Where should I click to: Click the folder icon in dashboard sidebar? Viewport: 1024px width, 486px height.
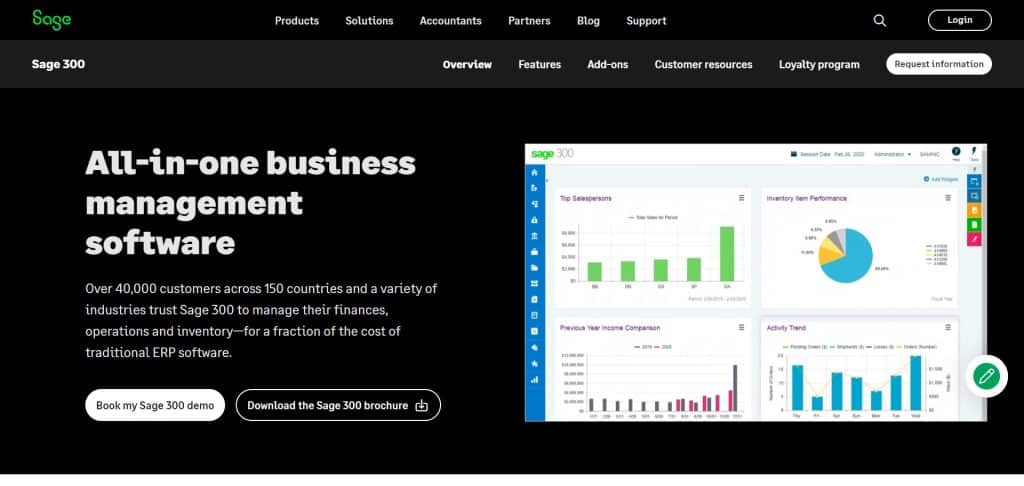(534, 268)
